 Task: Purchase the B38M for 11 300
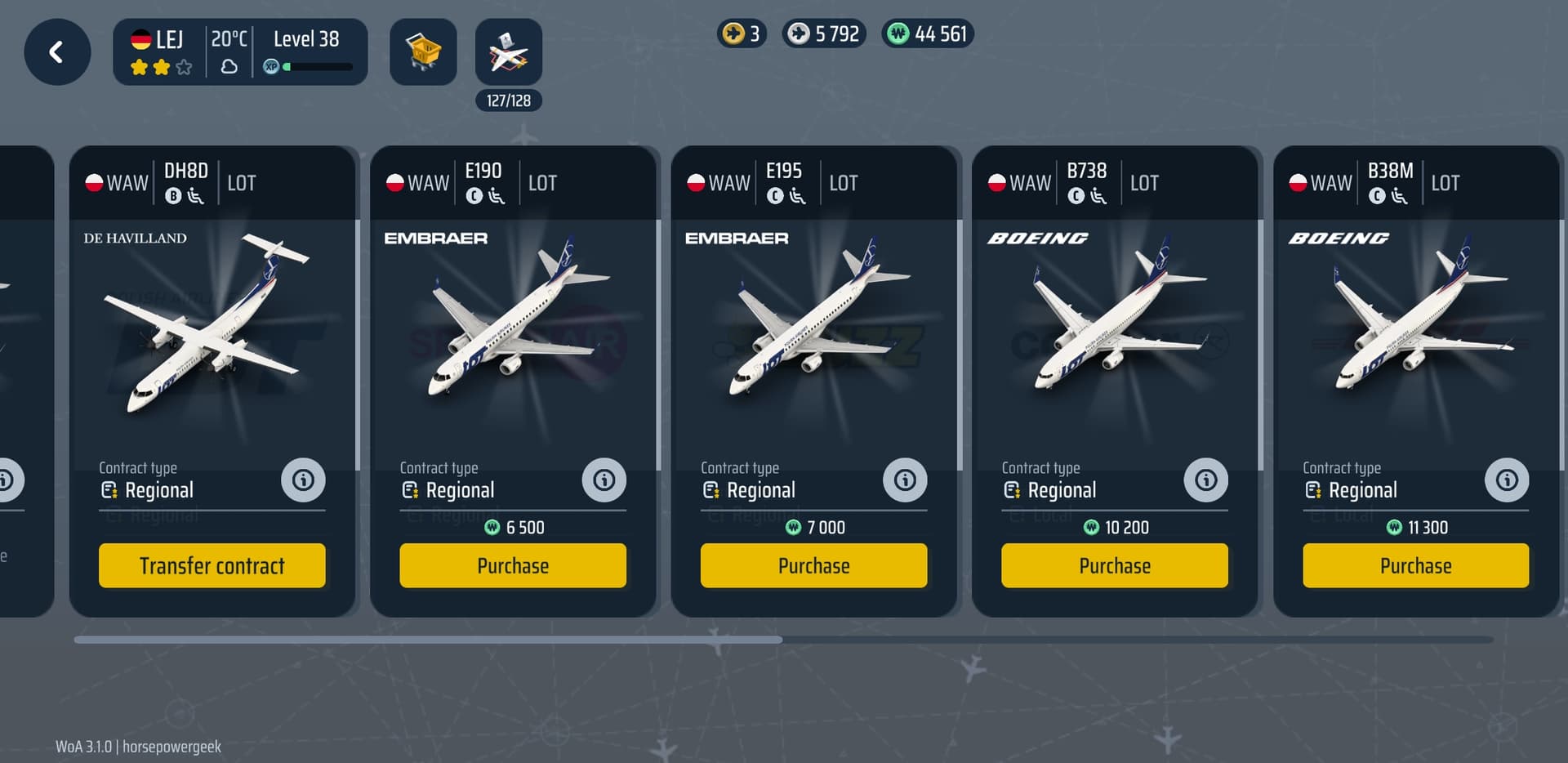click(1416, 565)
